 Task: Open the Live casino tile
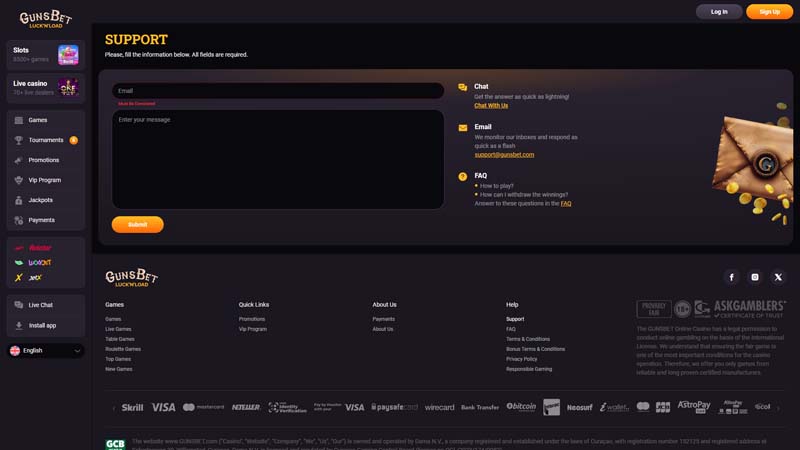point(45,88)
